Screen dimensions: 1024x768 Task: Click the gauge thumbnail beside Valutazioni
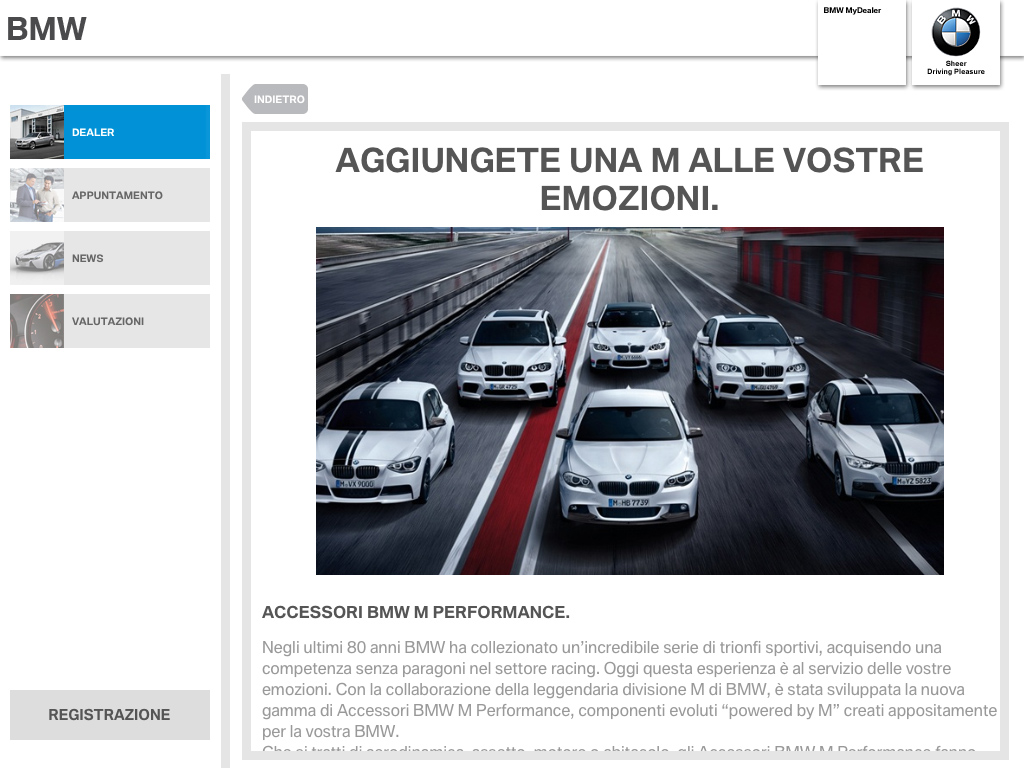pos(37,321)
